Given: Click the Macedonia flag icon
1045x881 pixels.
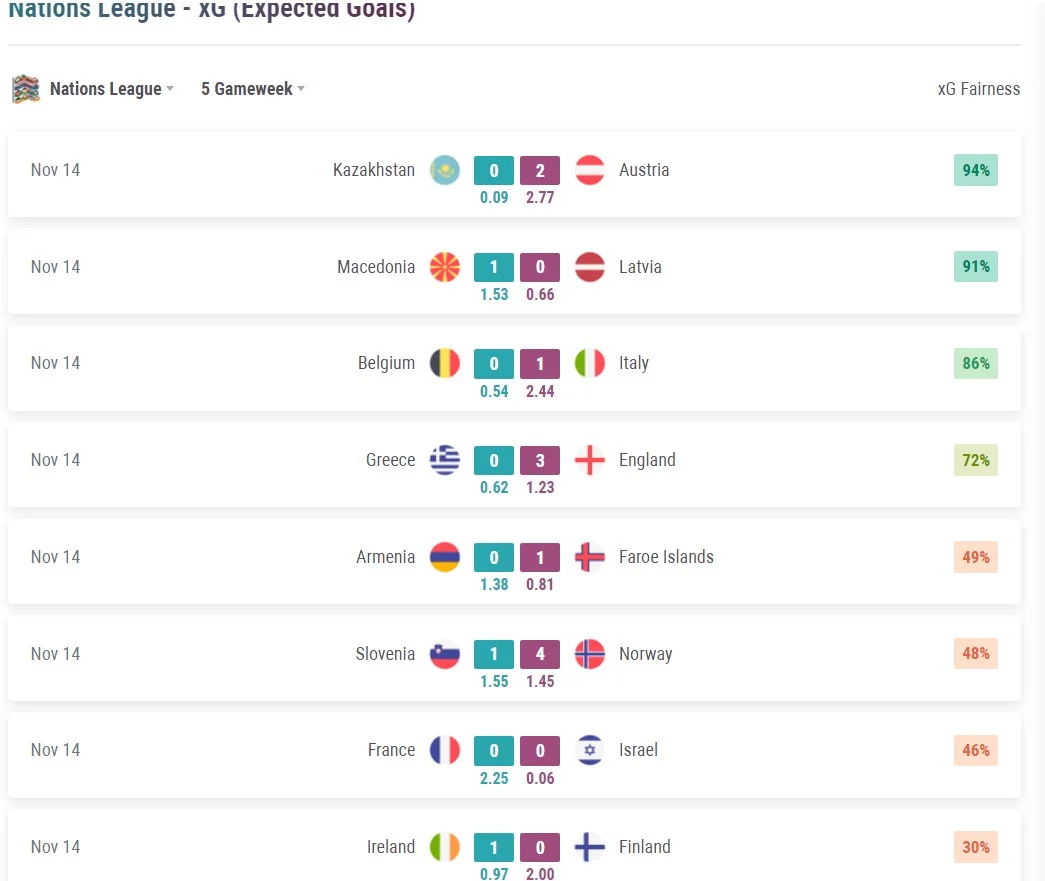Looking at the screenshot, I should (445, 267).
